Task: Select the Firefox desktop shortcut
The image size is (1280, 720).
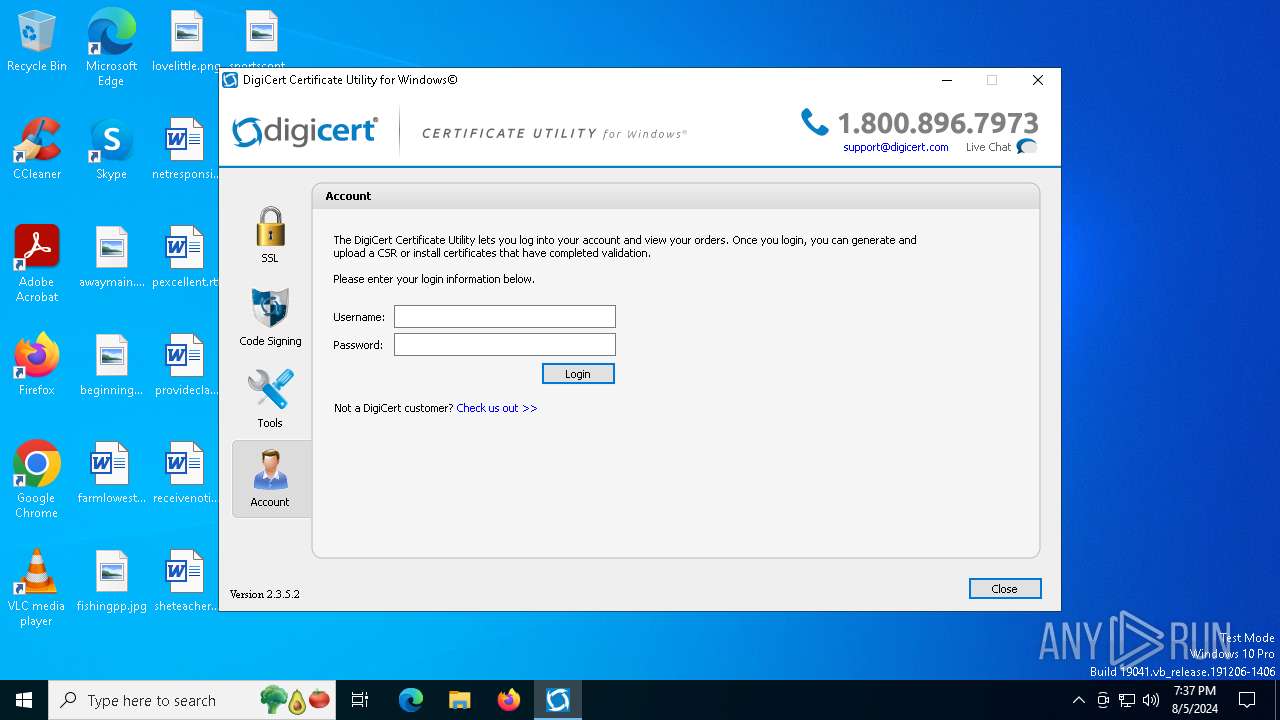Action: pyautogui.click(x=37, y=365)
